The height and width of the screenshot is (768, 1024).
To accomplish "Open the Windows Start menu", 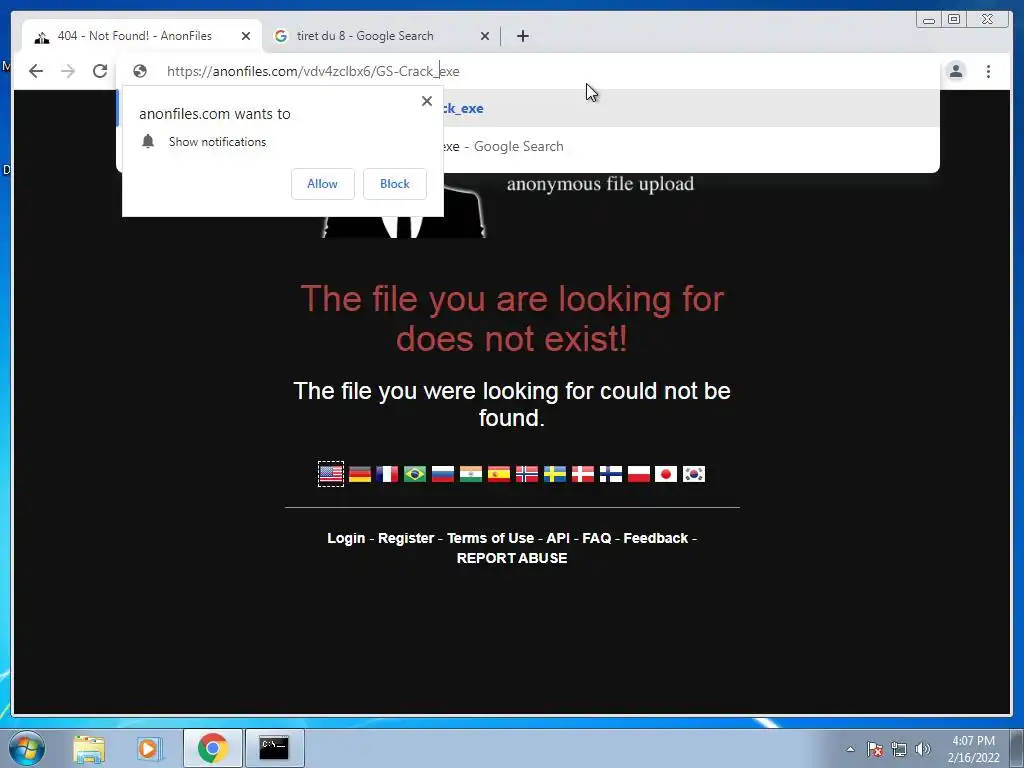I will pos(26,748).
